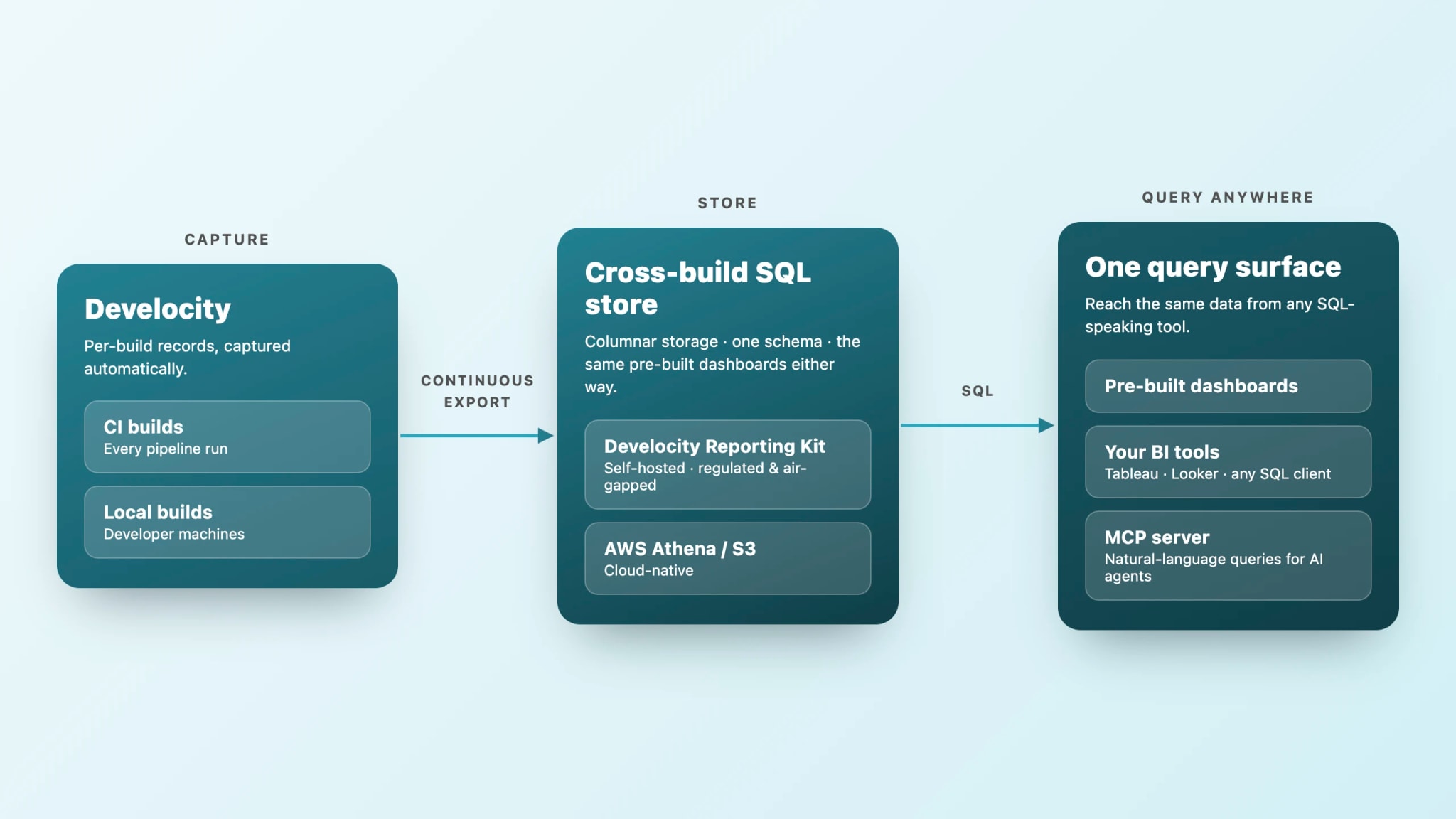Click the CONTINUOUS EXPORT label
Image resolution: width=1456 pixels, height=819 pixels.
point(477,391)
